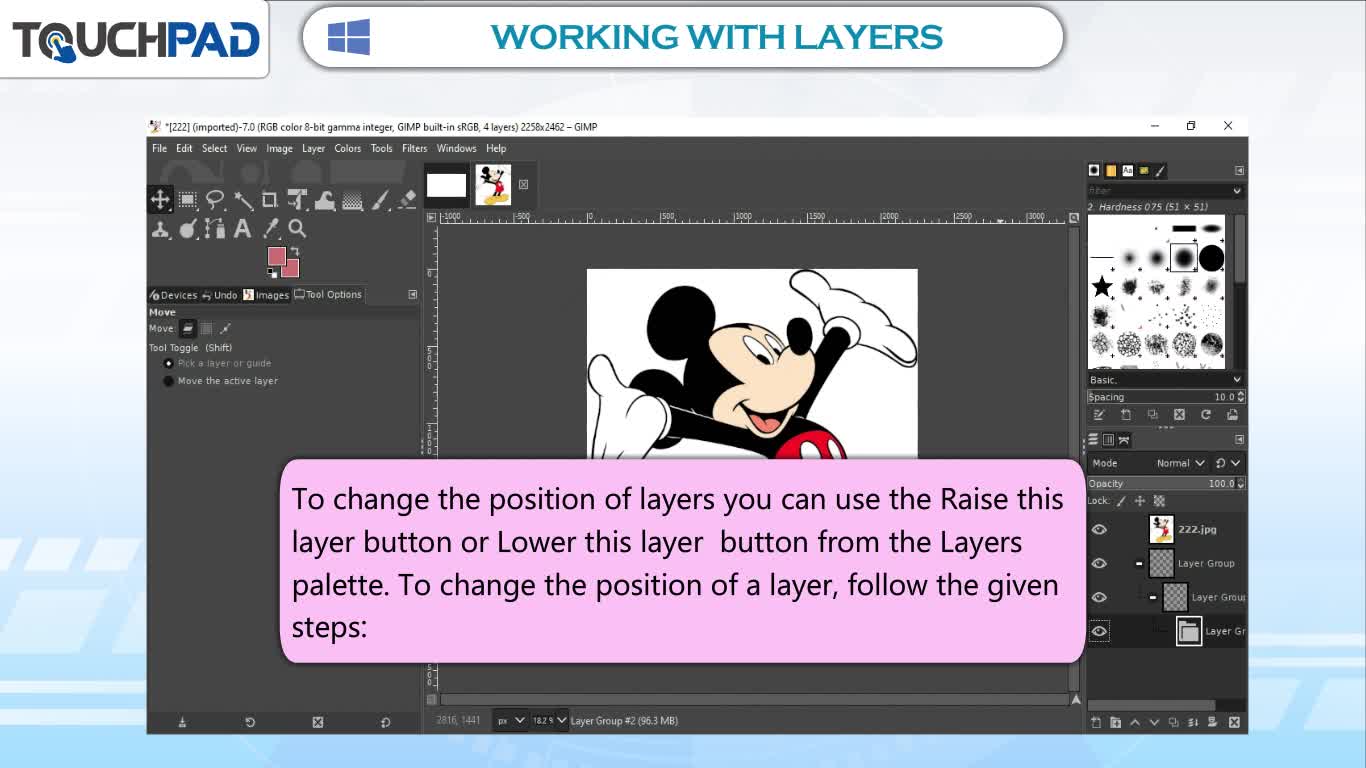Switch to the Undo tab
Screen dimensions: 1366x768
(220, 295)
